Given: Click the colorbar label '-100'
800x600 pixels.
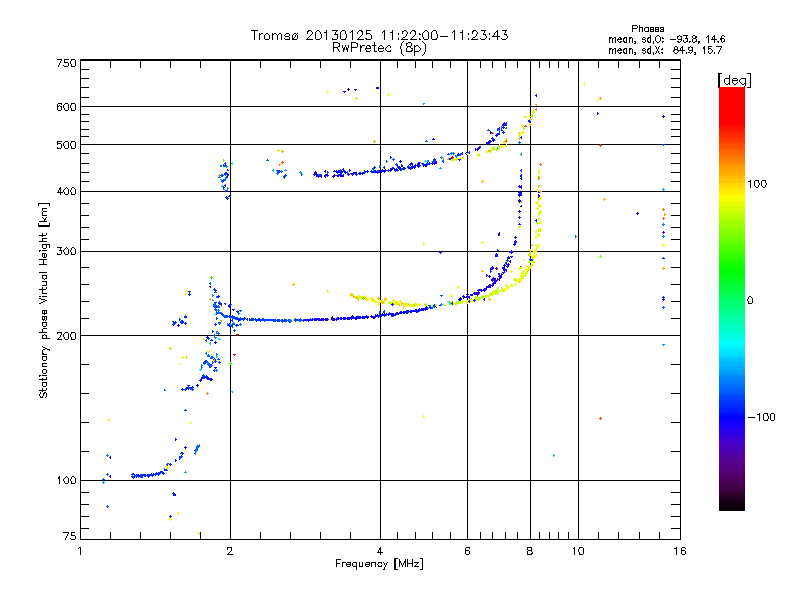Looking at the screenshot, I should (x=761, y=417).
